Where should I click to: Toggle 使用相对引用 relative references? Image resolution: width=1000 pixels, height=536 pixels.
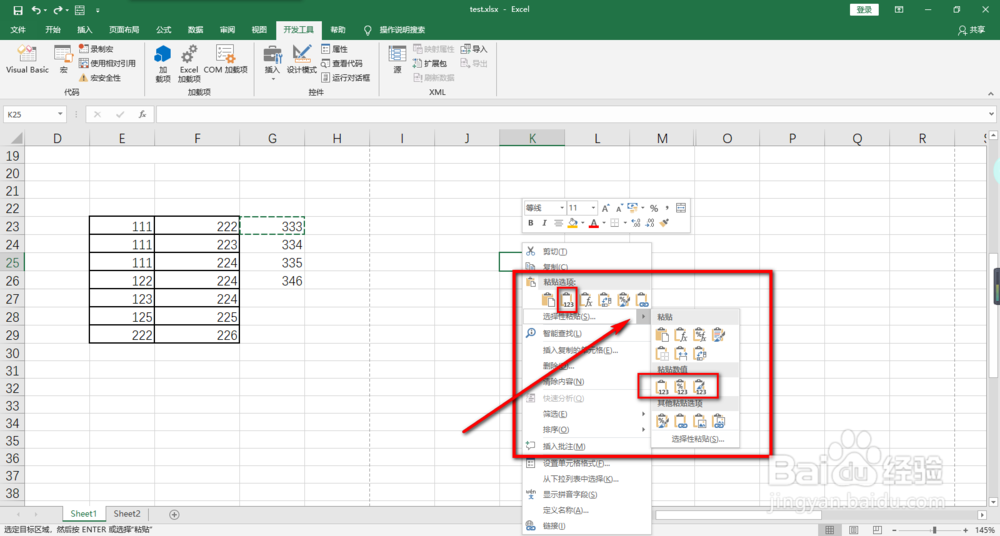click(107, 63)
